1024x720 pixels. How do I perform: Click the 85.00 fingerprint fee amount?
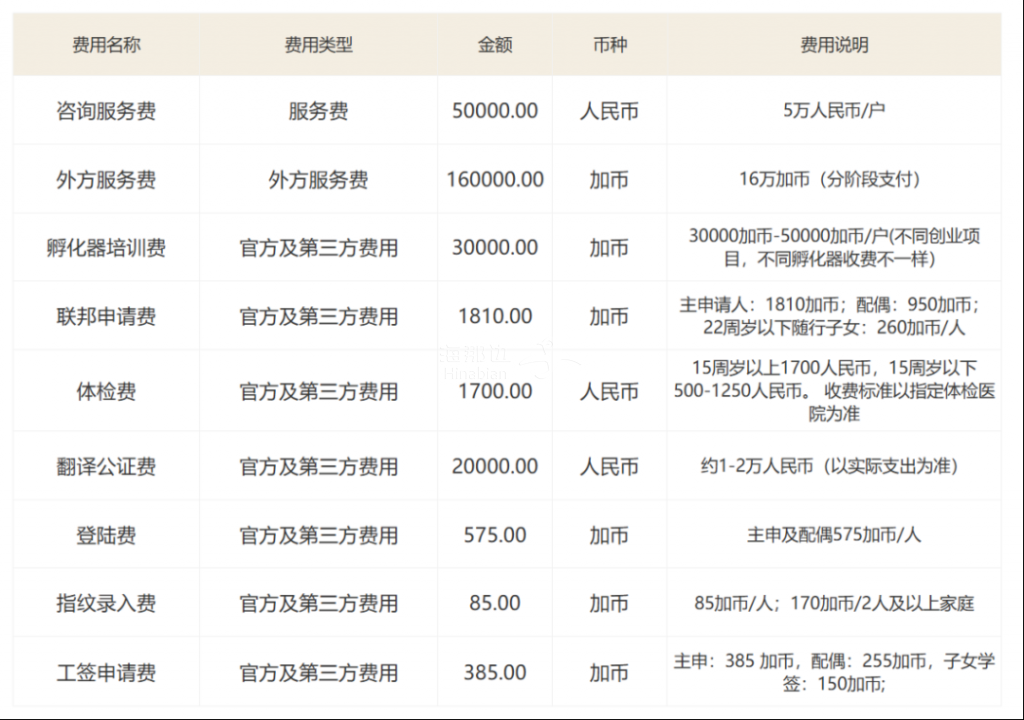[495, 604]
